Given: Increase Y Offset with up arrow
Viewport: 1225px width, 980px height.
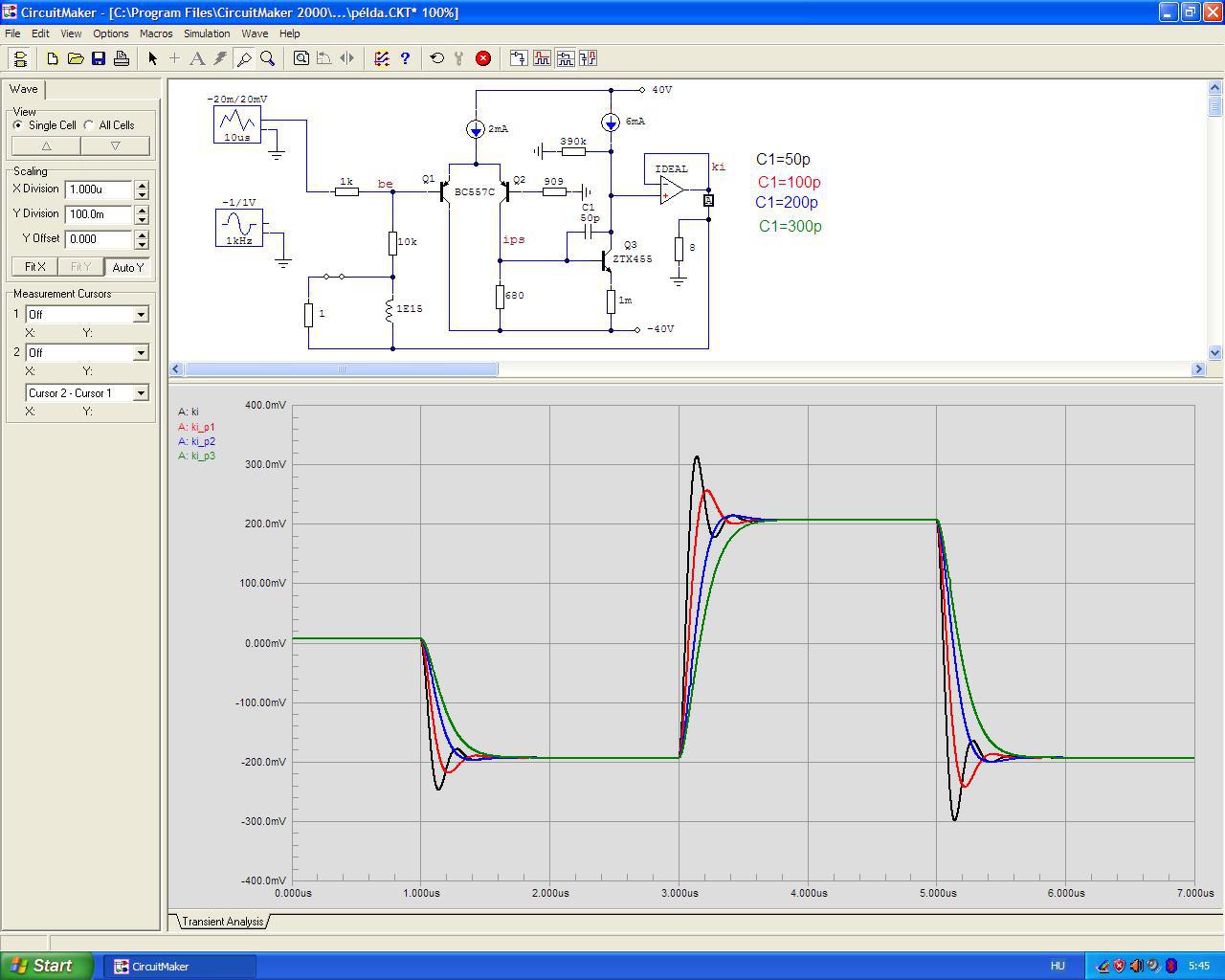Looking at the screenshot, I should point(142,234).
